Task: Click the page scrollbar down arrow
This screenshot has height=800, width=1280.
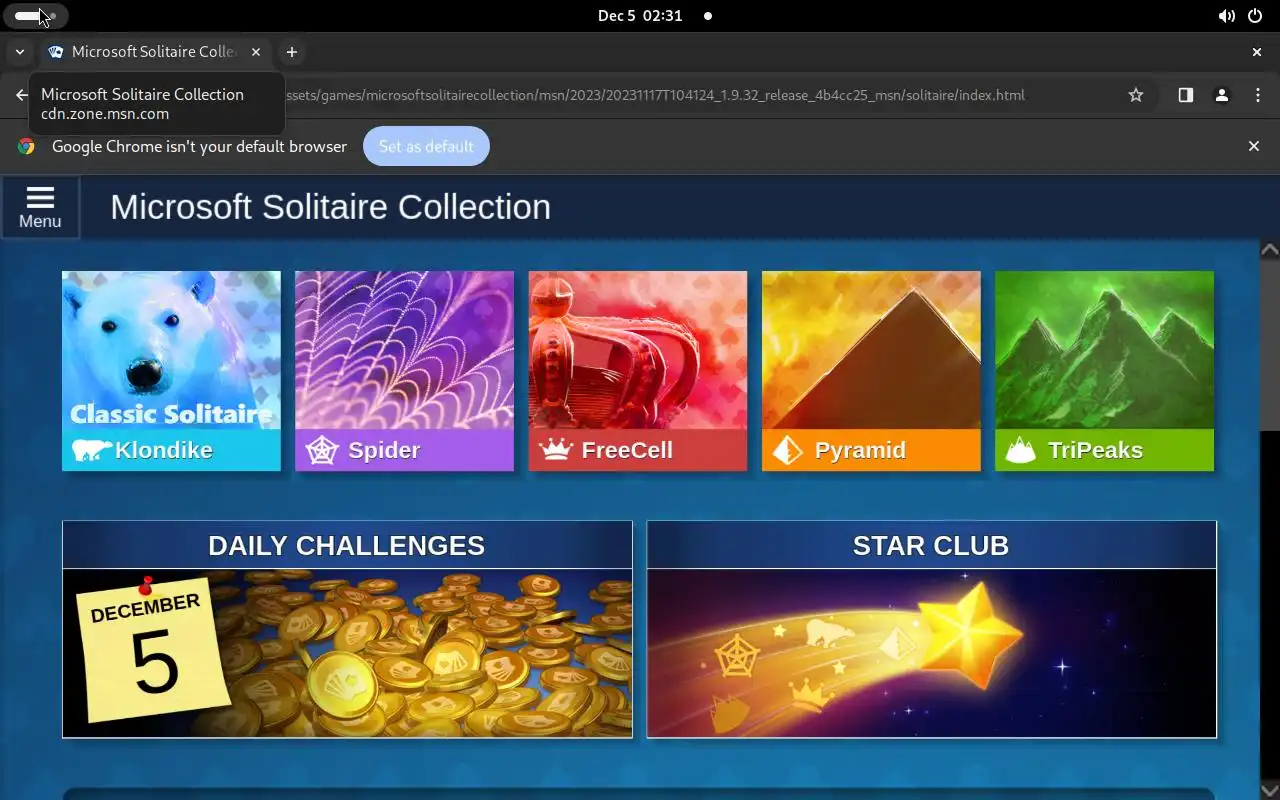Action: 1269,789
